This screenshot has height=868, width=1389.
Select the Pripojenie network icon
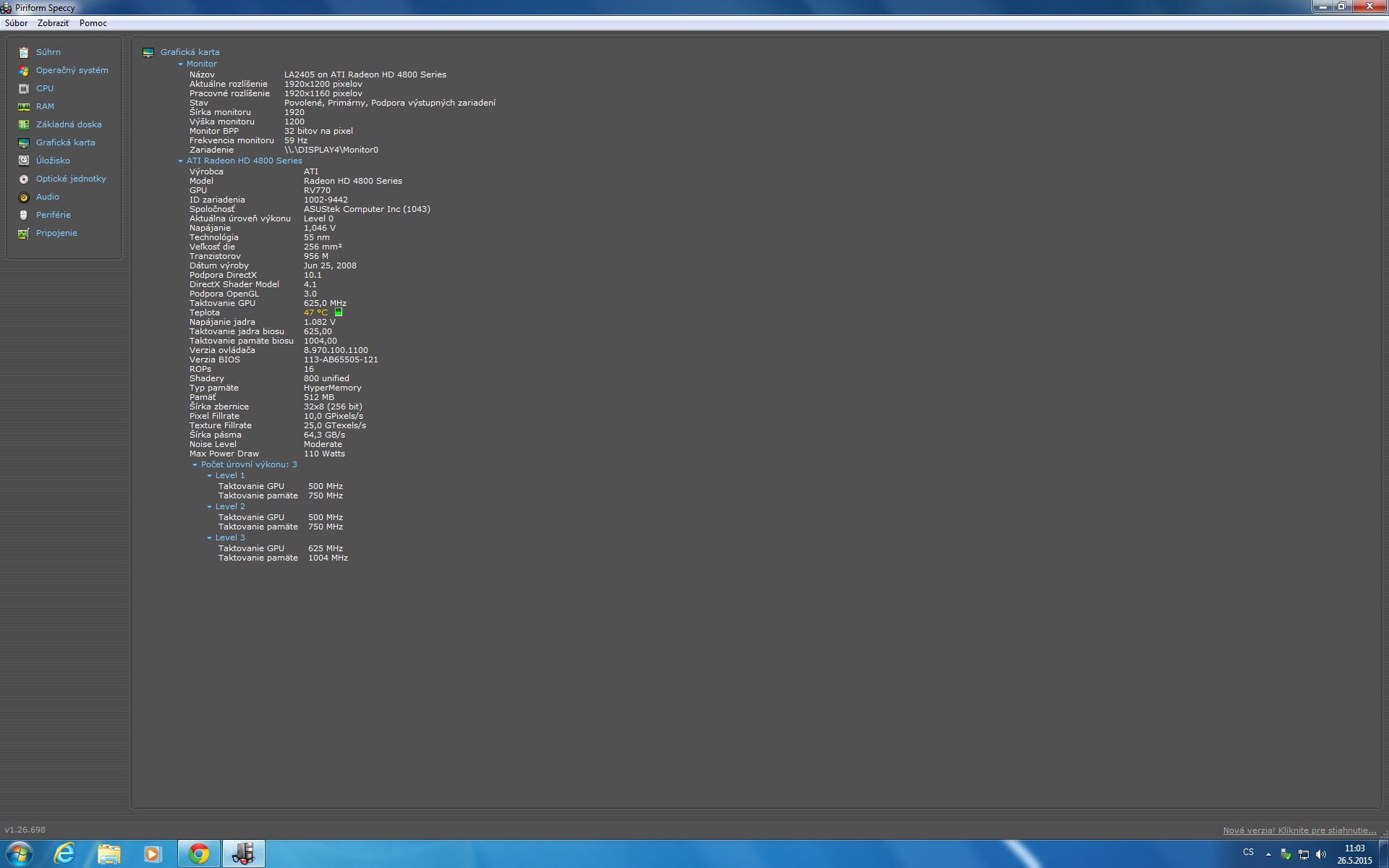pyautogui.click(x=24, y=233)
